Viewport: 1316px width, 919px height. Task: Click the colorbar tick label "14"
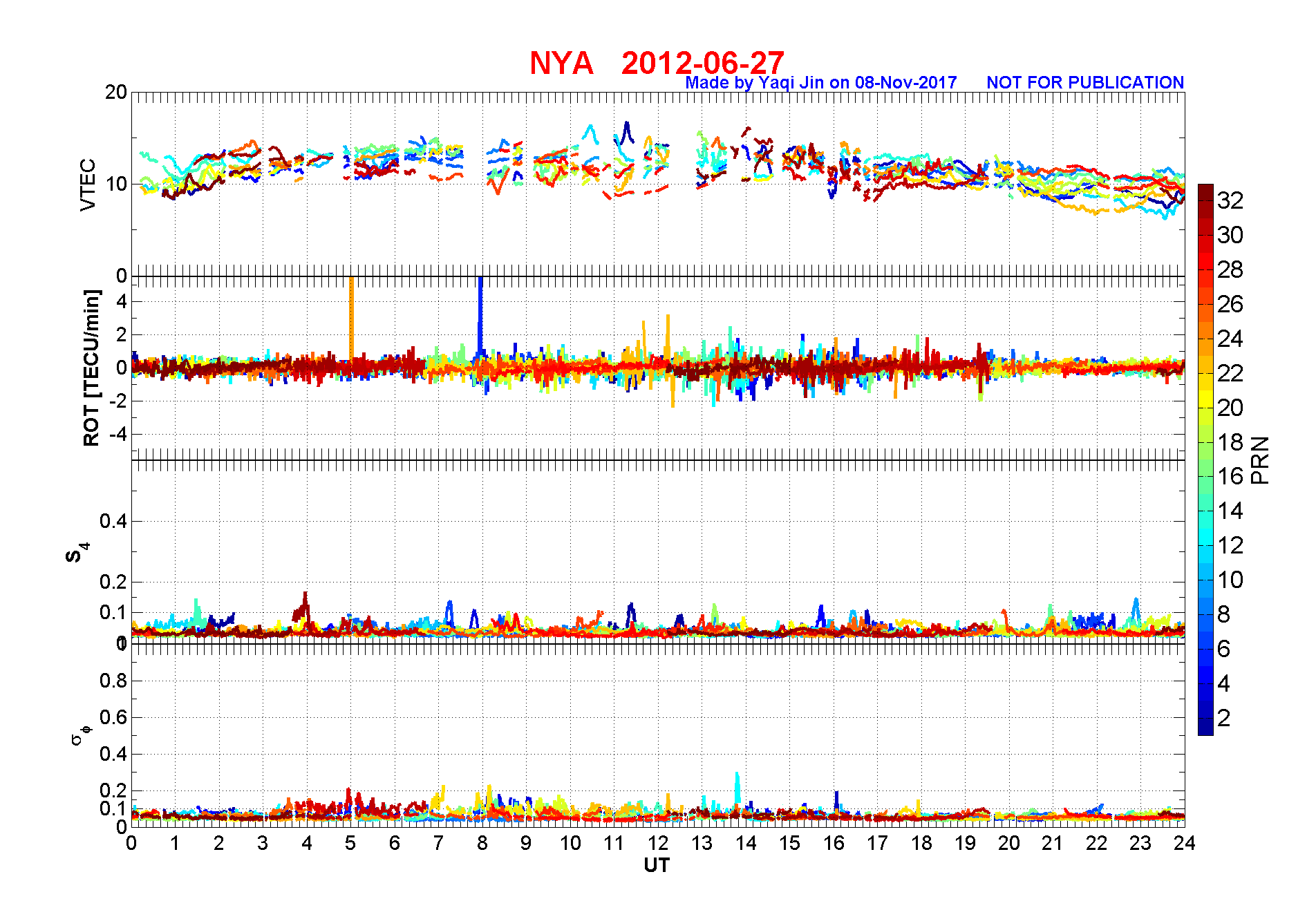point(1230,511)
